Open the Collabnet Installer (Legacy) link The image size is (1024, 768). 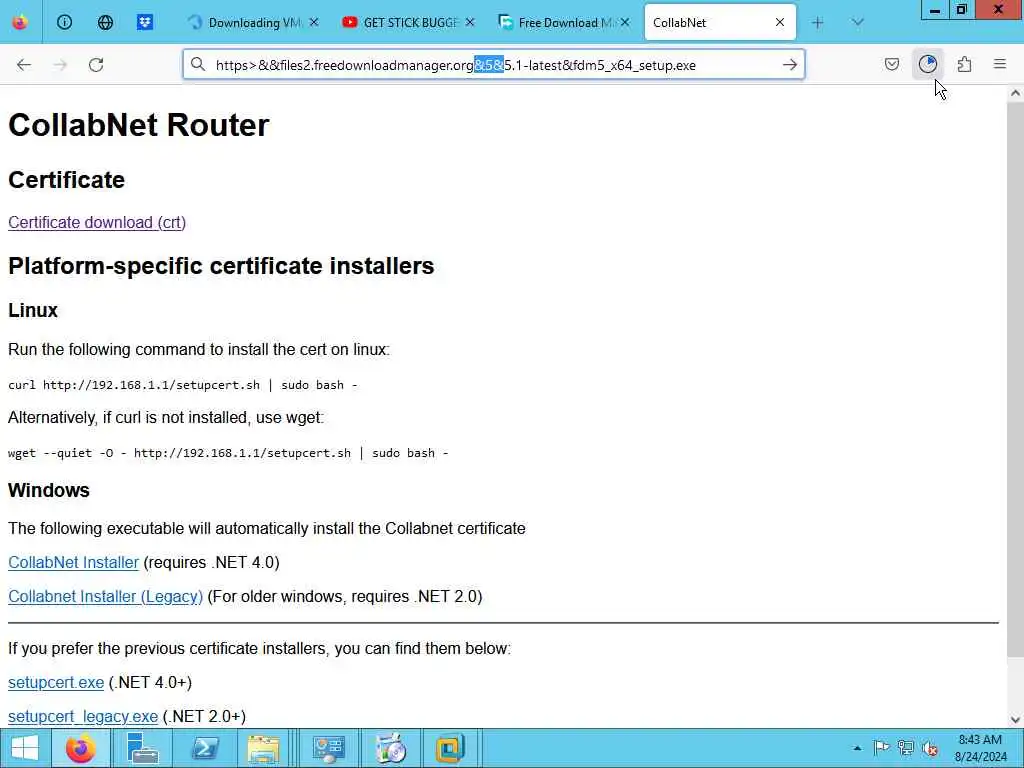pos(105,596)
